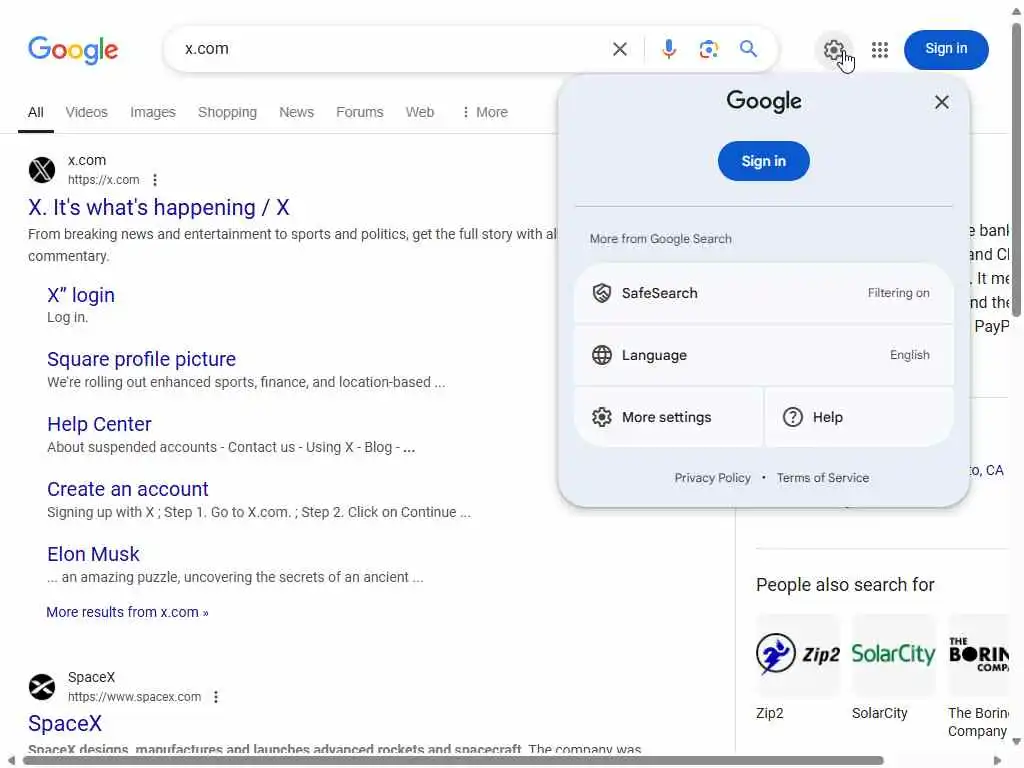Screen dimensions: 1024x768
Task: Open the Privacy Policy link
Action: [x=712, y=478]
